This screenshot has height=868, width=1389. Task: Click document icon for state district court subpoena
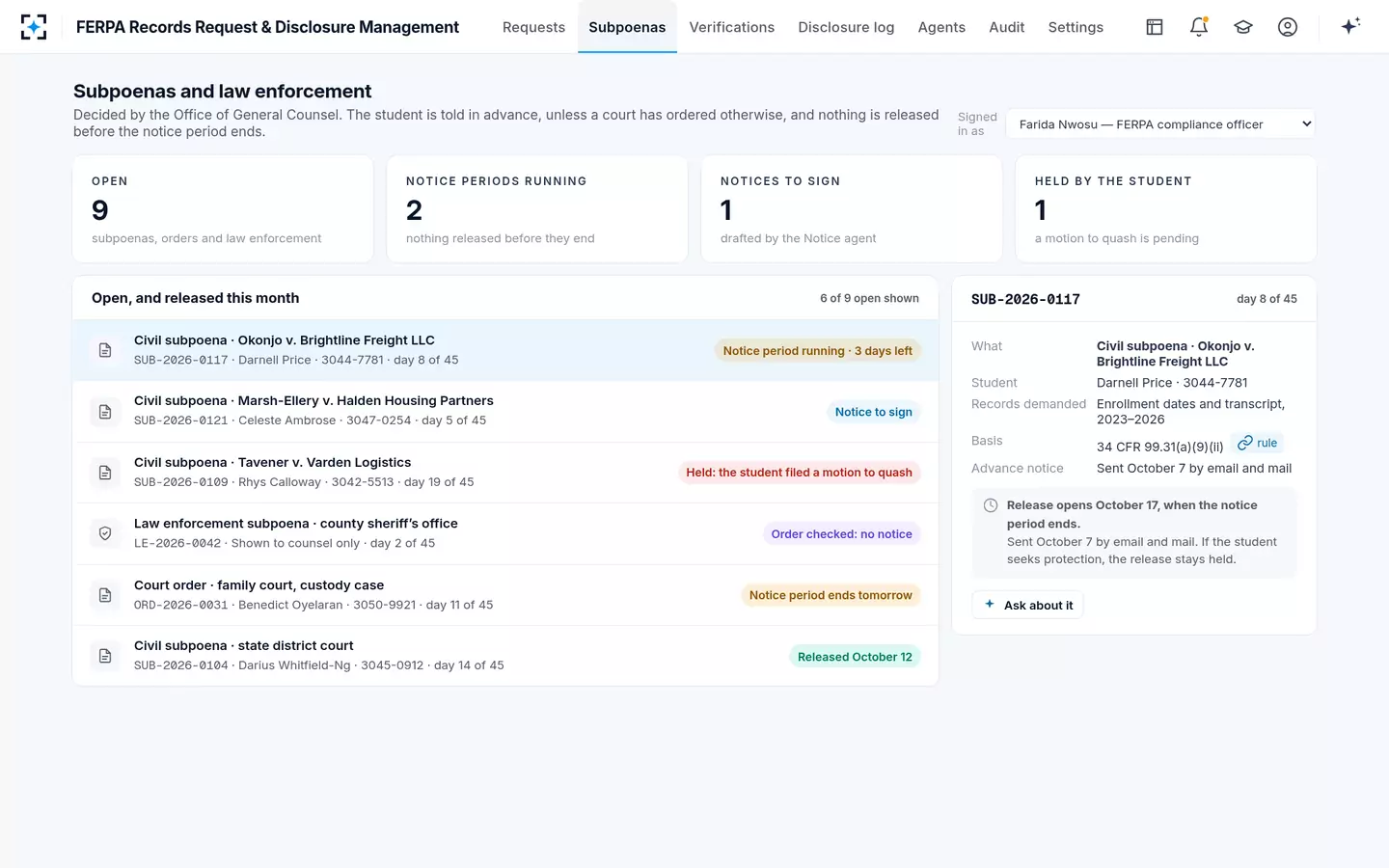click(x=105, y=656)
